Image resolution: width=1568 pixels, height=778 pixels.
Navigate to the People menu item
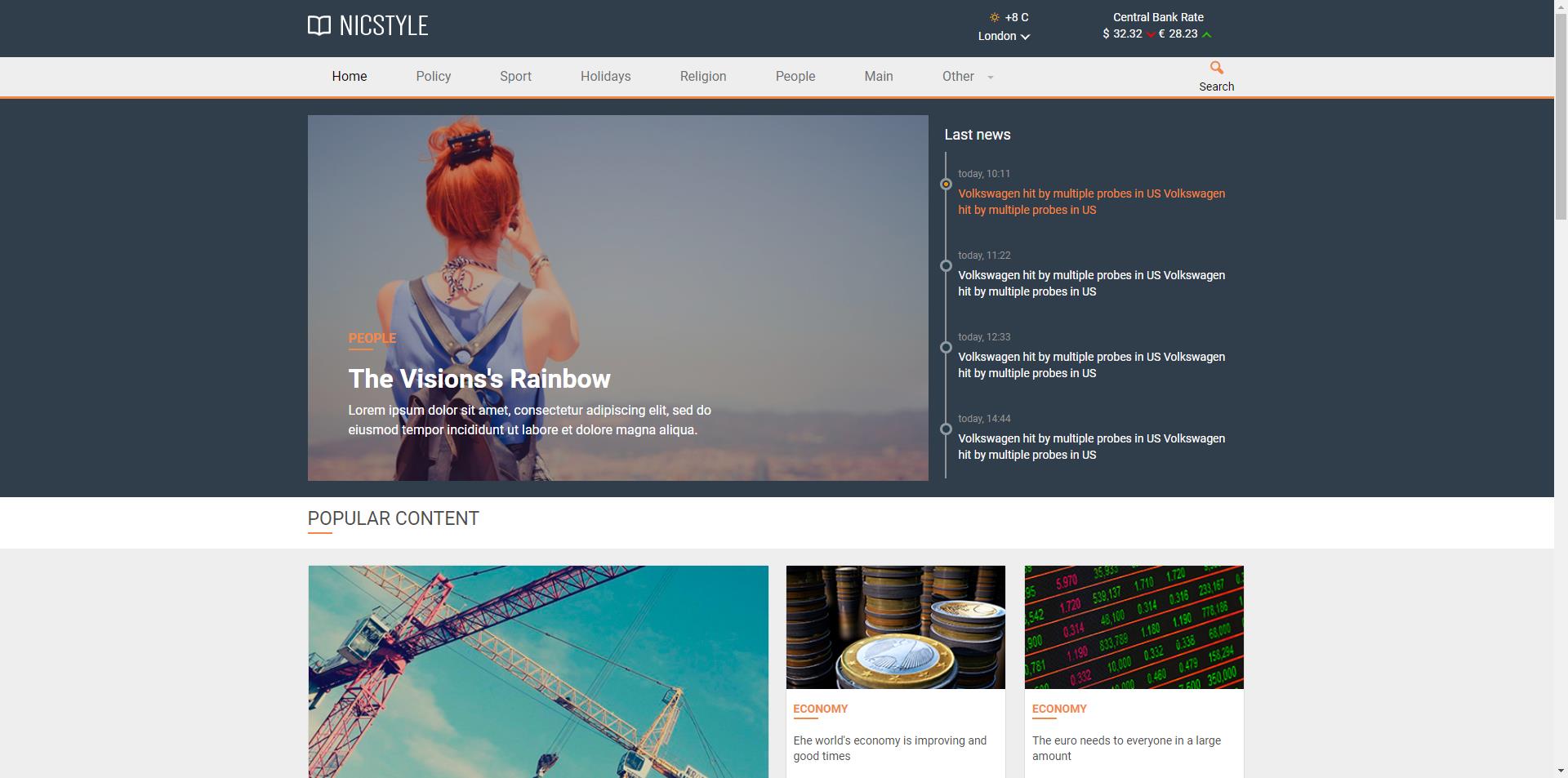point(795,76)
